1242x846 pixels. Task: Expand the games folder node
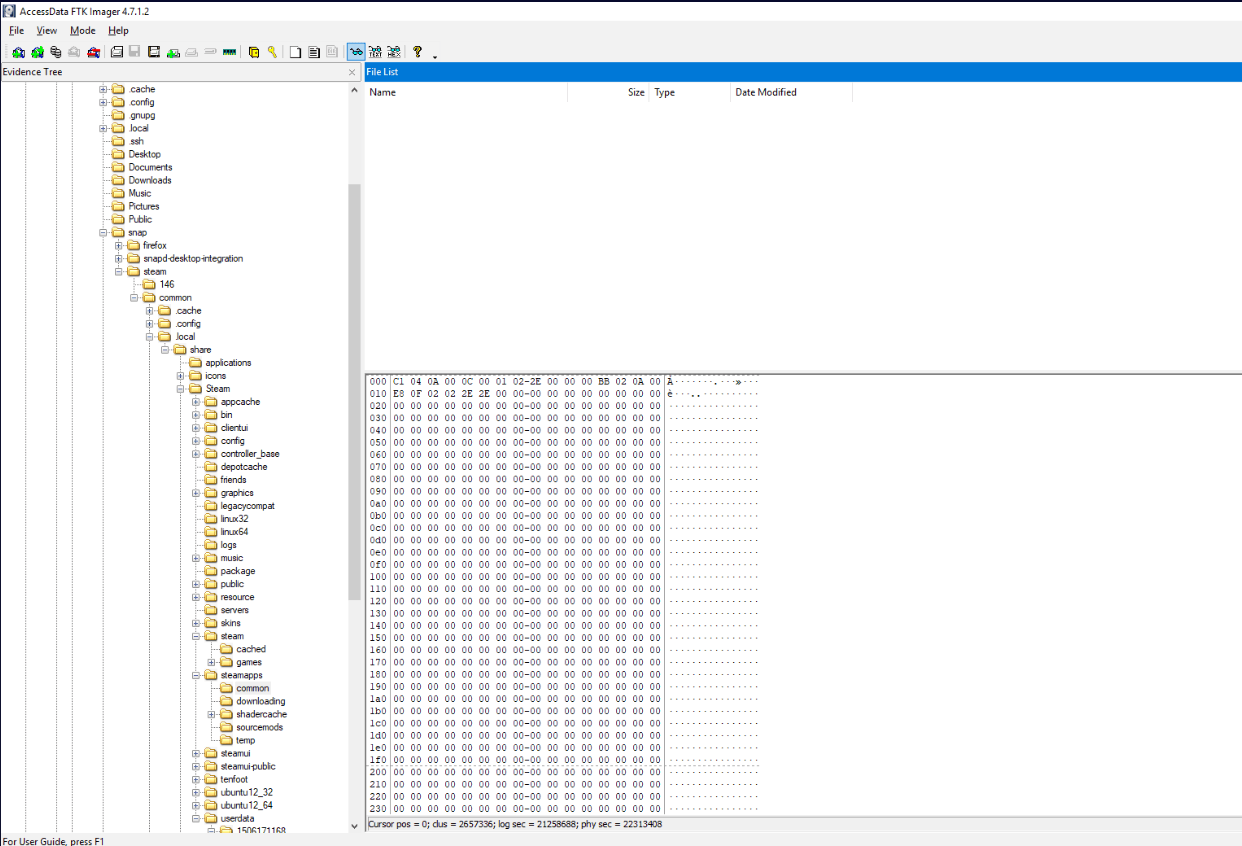coord(212,662)
